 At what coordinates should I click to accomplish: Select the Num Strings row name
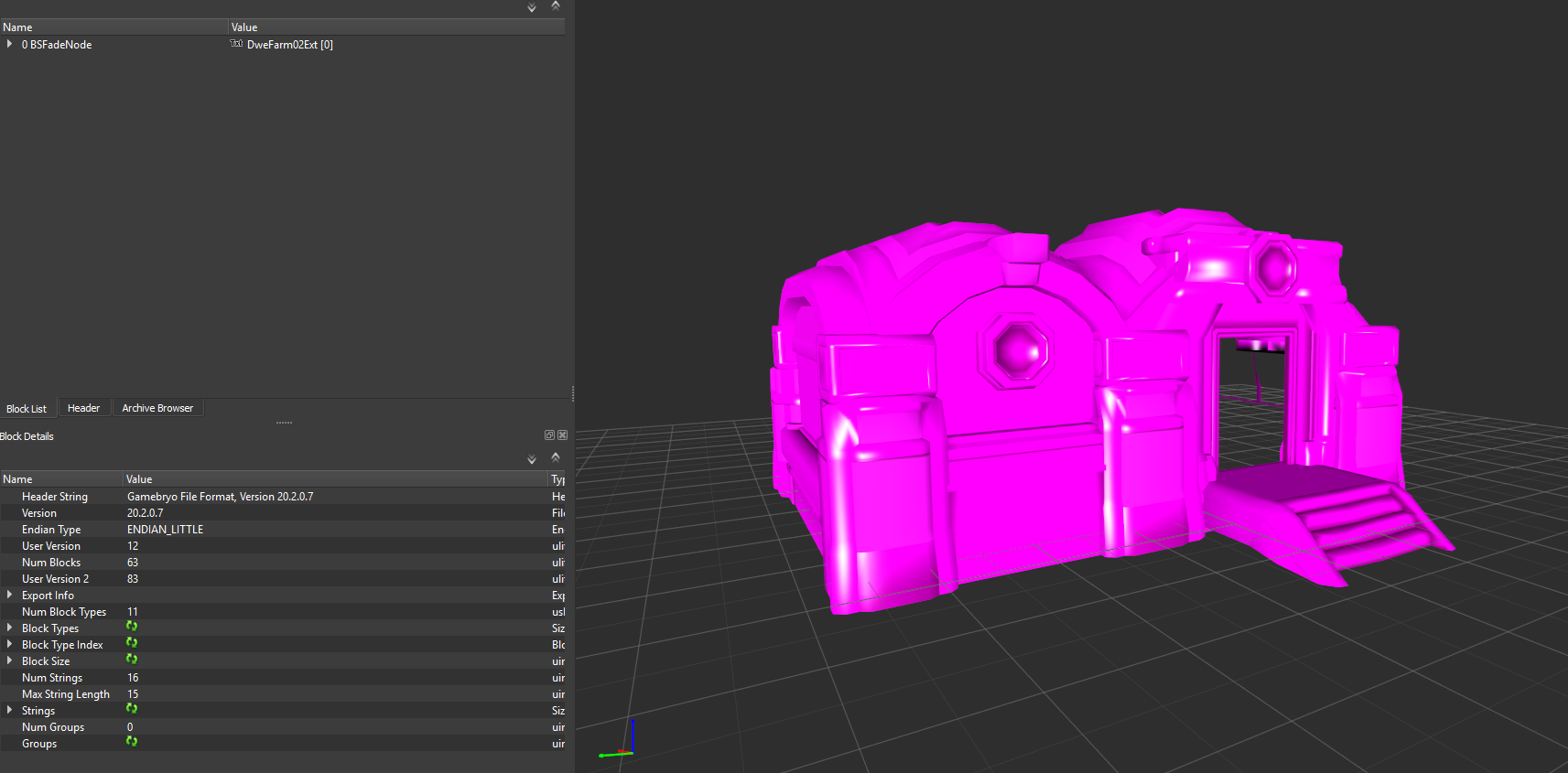pos(52,678)
